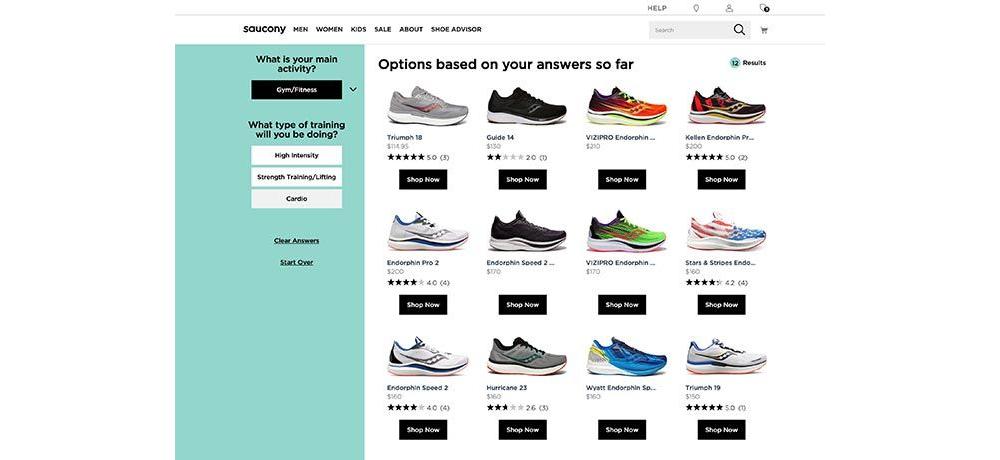The image size is (1000, 460).
Task: Open the KIDS menu
Action: pyautogui.click(x=358, y=29)
